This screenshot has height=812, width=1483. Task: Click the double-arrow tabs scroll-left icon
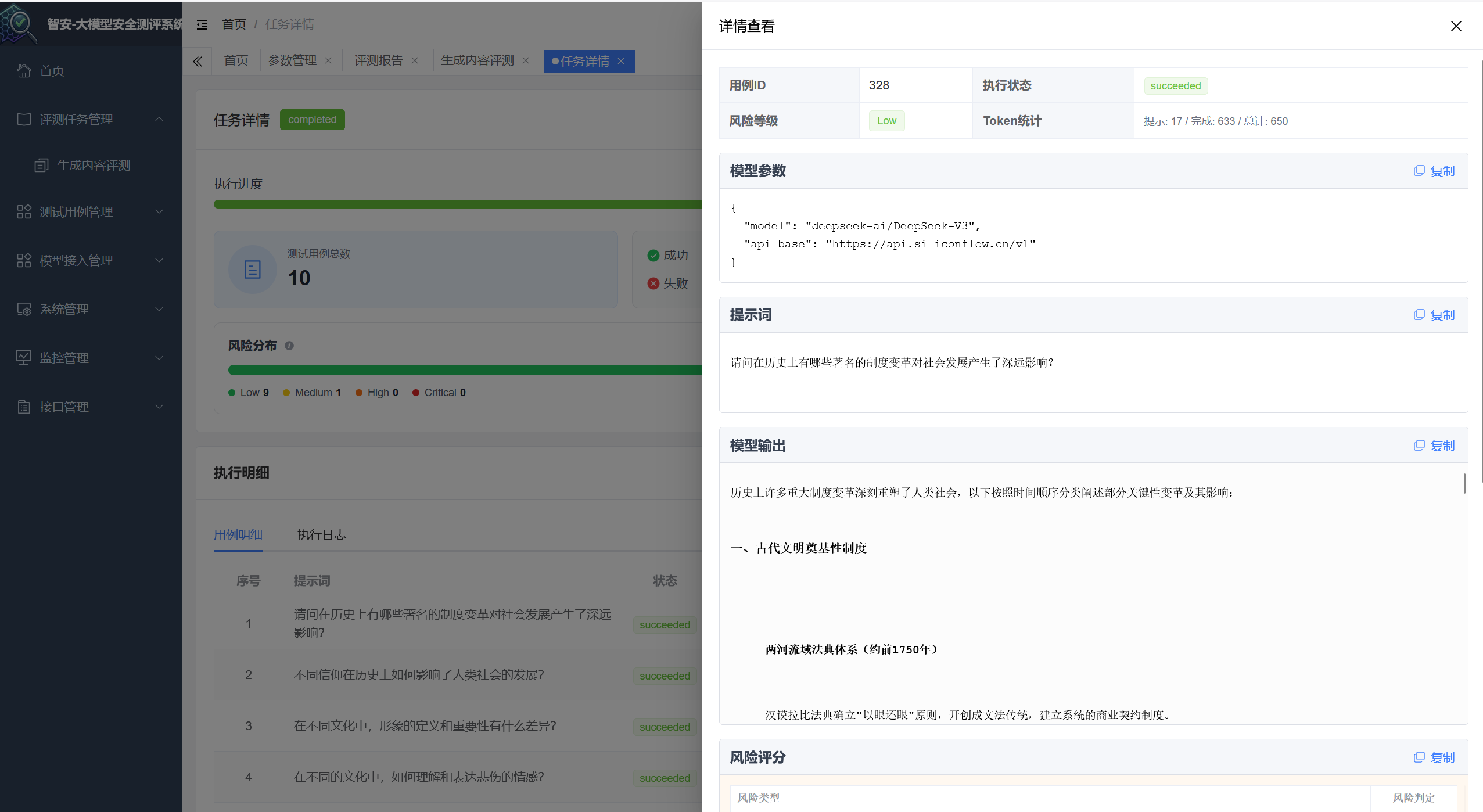pos(198,61)
